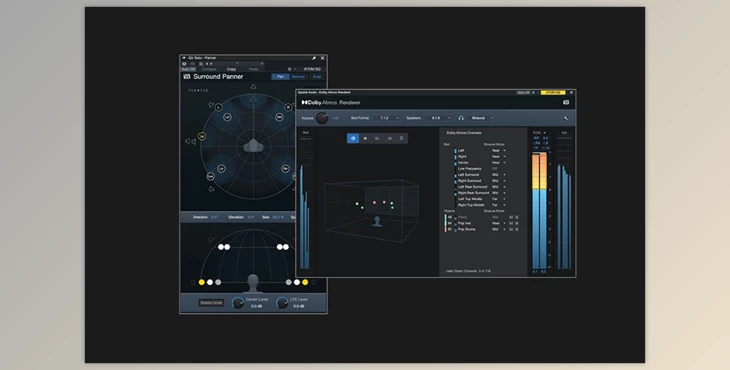
Task: Open the Surround Panner window menu triangle
Action: [184, 58]
